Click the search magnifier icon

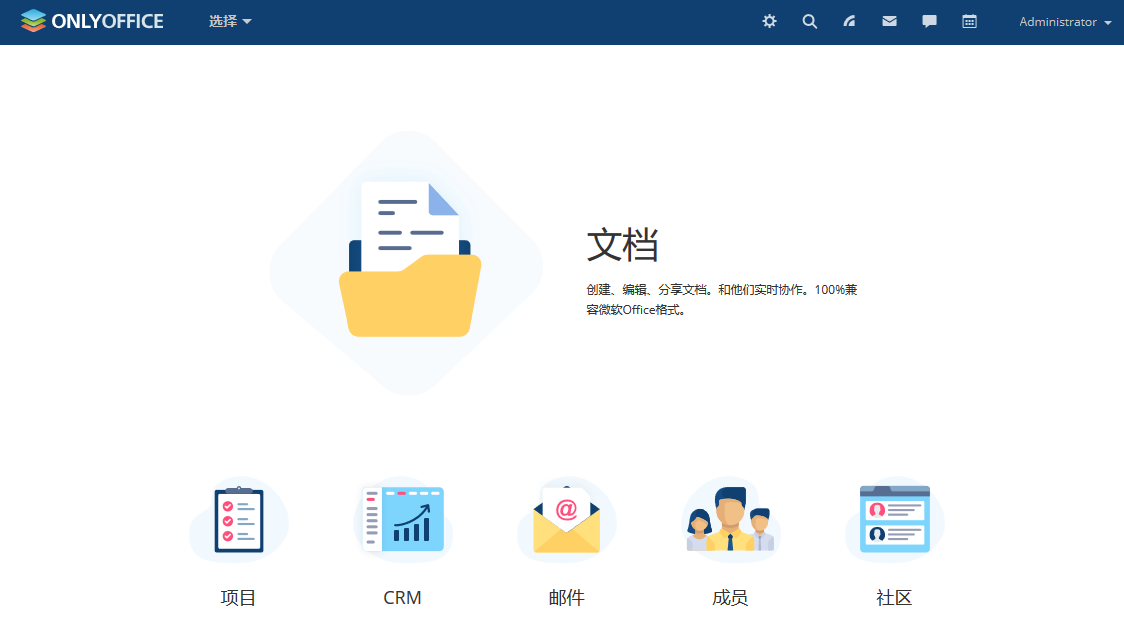coord(810,21)
